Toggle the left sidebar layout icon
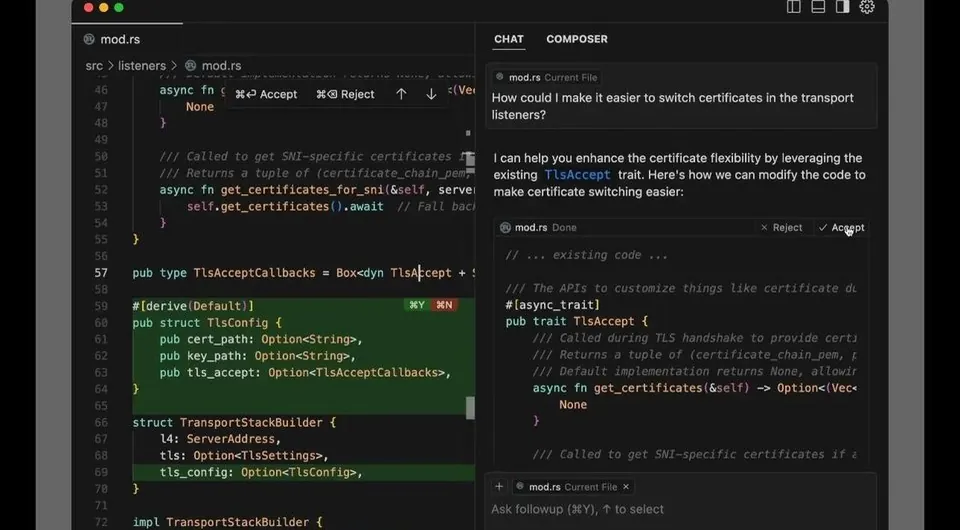 (793, 7)
